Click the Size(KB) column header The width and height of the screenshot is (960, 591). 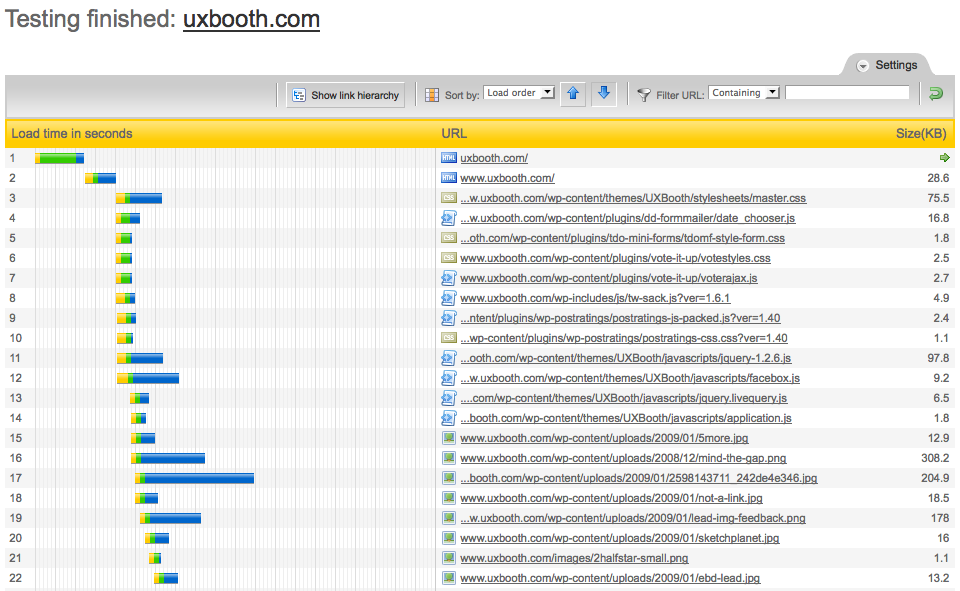pos(921,134)
